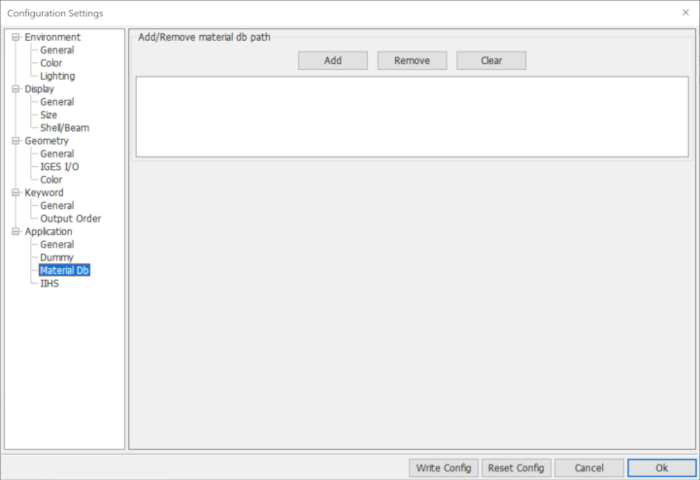Select the Geometry category label
700x480 pixels.
[46, 141]
